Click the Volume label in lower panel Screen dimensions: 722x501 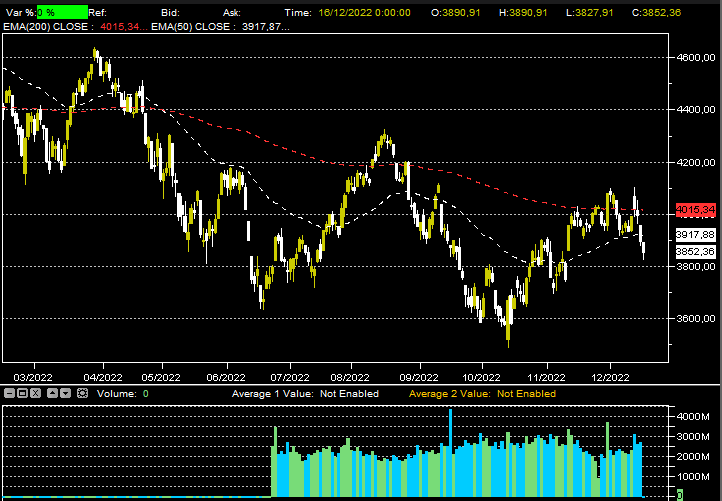point(116,394)
